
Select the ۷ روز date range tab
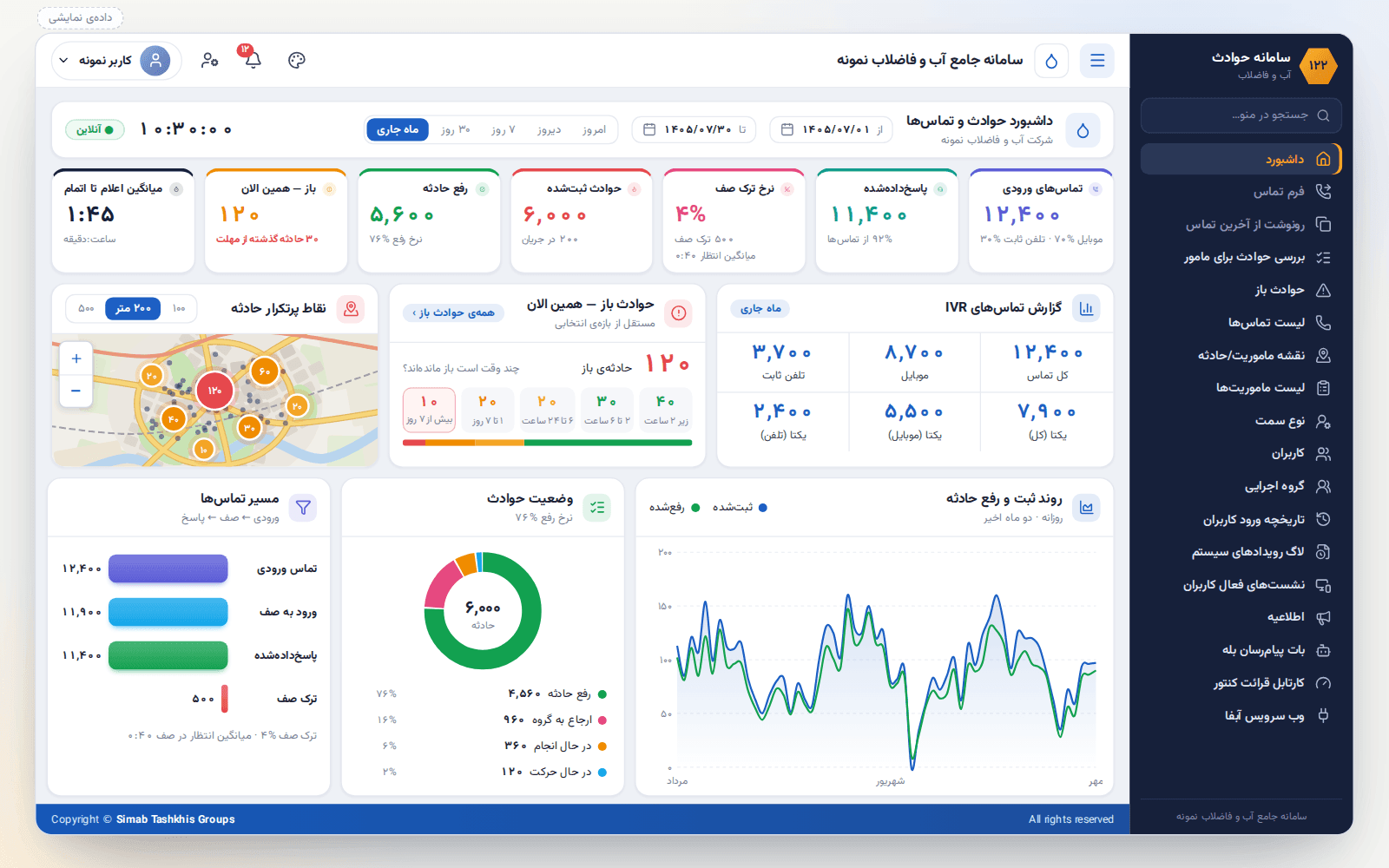coord(503,129)
